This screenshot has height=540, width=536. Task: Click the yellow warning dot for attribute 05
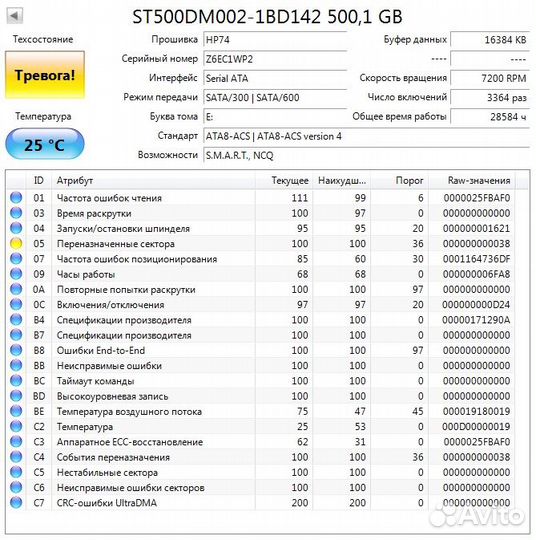16,243
